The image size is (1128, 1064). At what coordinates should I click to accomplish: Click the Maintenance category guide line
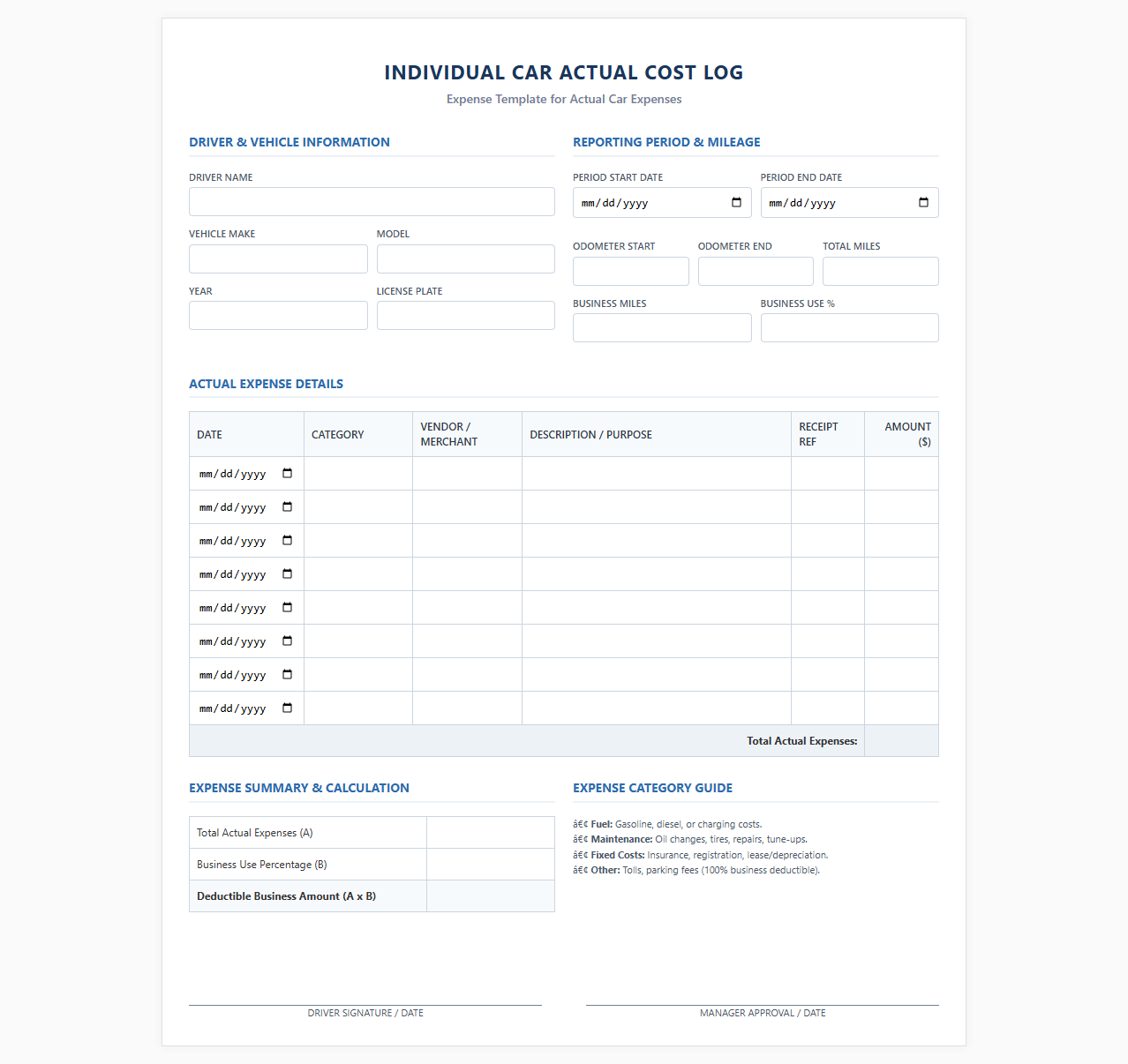pos(690,839)
